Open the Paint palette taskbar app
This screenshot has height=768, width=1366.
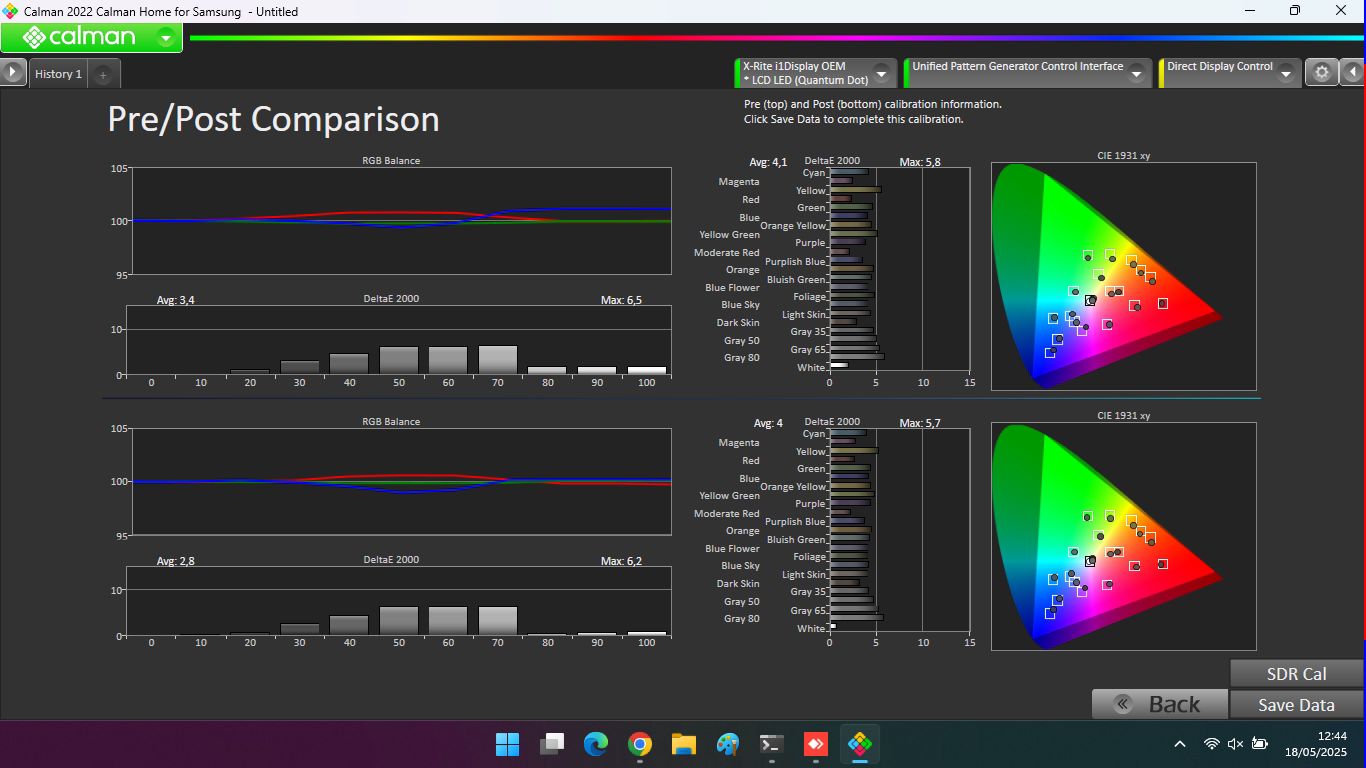728,744
